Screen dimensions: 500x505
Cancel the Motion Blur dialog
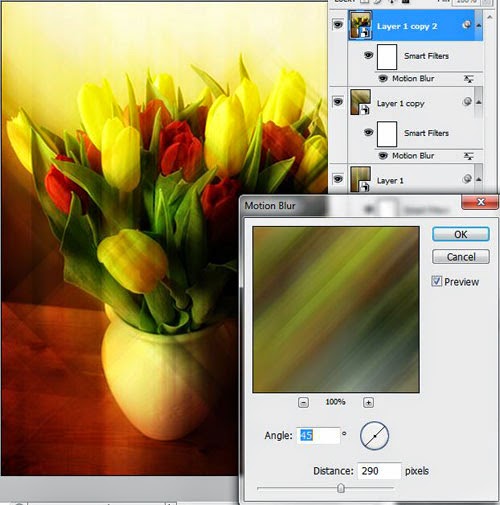[461, 257]
